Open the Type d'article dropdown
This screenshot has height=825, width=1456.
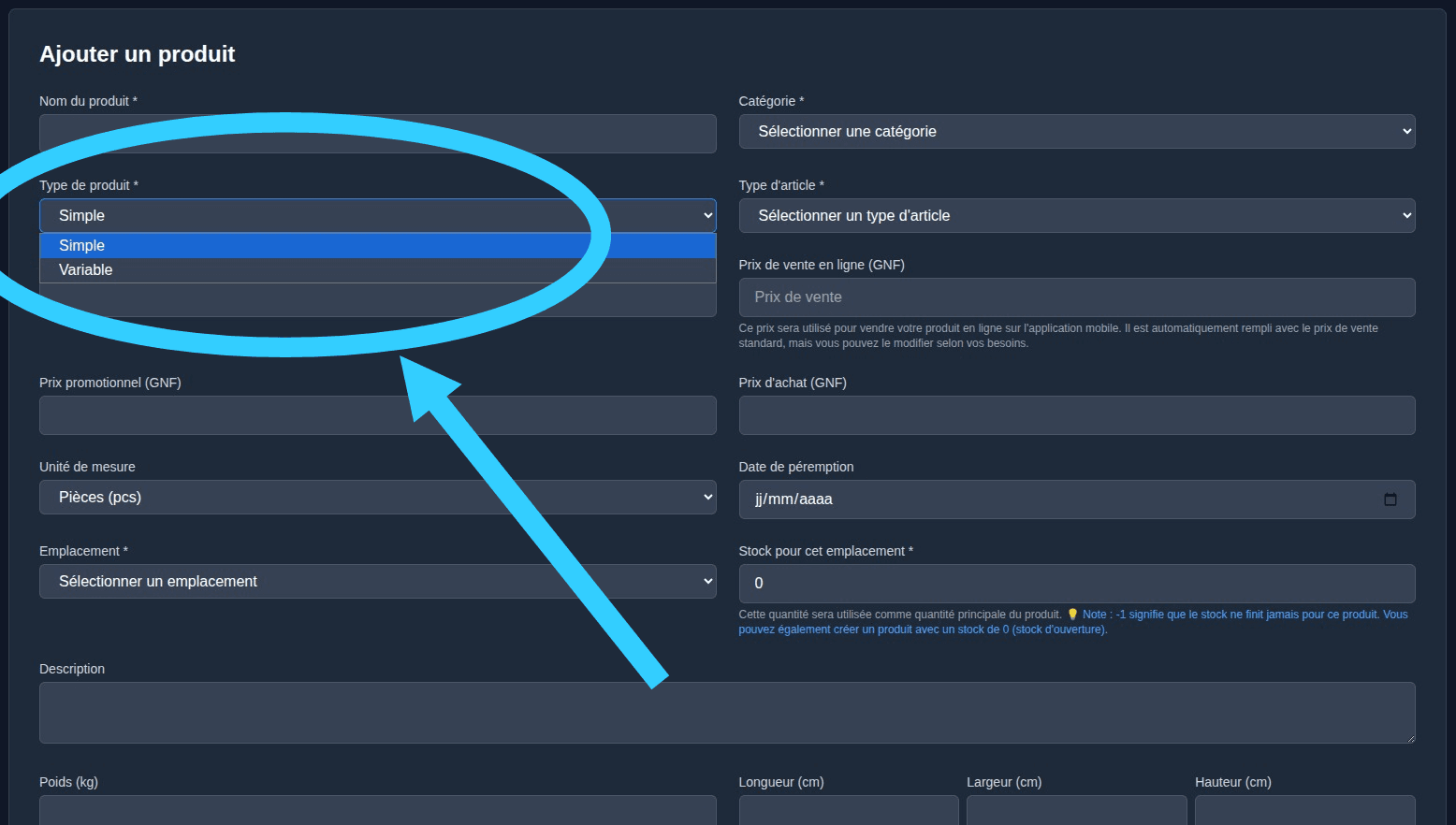[x=1076, y=215]
